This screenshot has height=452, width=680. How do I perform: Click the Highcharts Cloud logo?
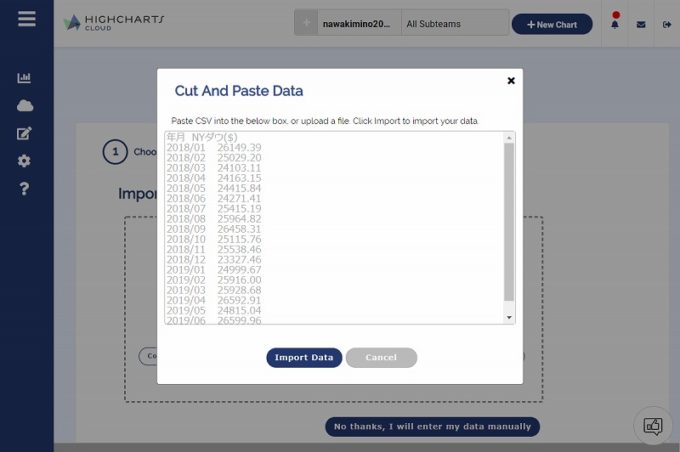[x=114, y=23]
